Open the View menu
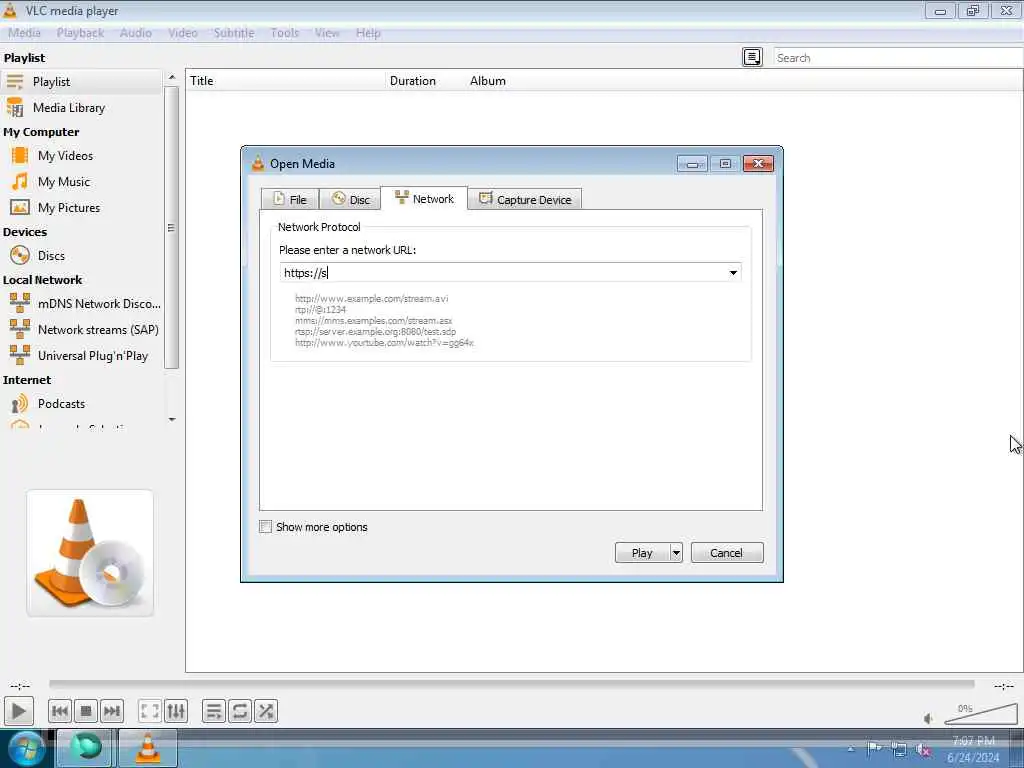Viewport: 1024px width, 768px height. coord(327,33)
